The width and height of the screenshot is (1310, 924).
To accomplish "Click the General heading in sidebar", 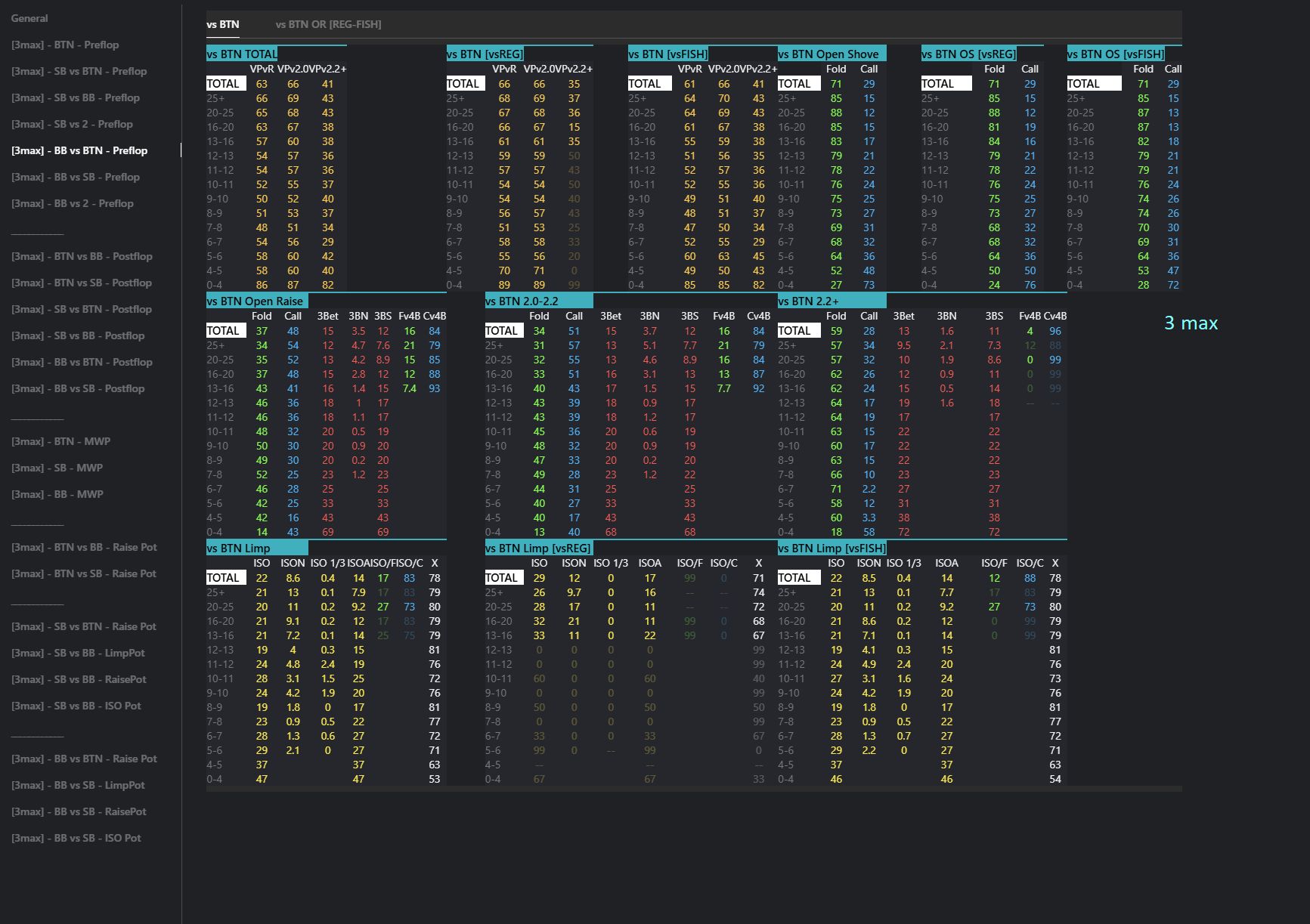I will pos(29,18).
